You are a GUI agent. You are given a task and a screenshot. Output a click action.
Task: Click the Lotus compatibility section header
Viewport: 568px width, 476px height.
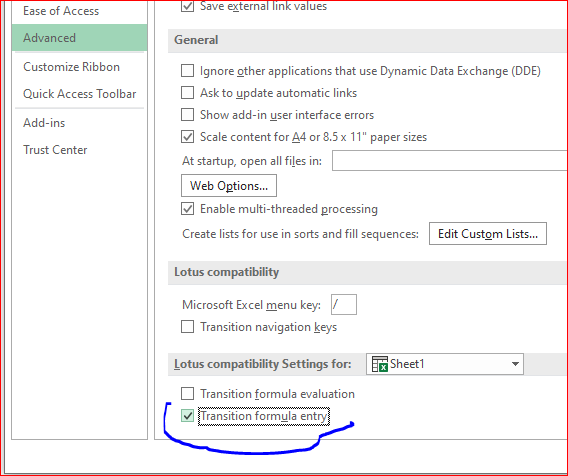point(226,272)
